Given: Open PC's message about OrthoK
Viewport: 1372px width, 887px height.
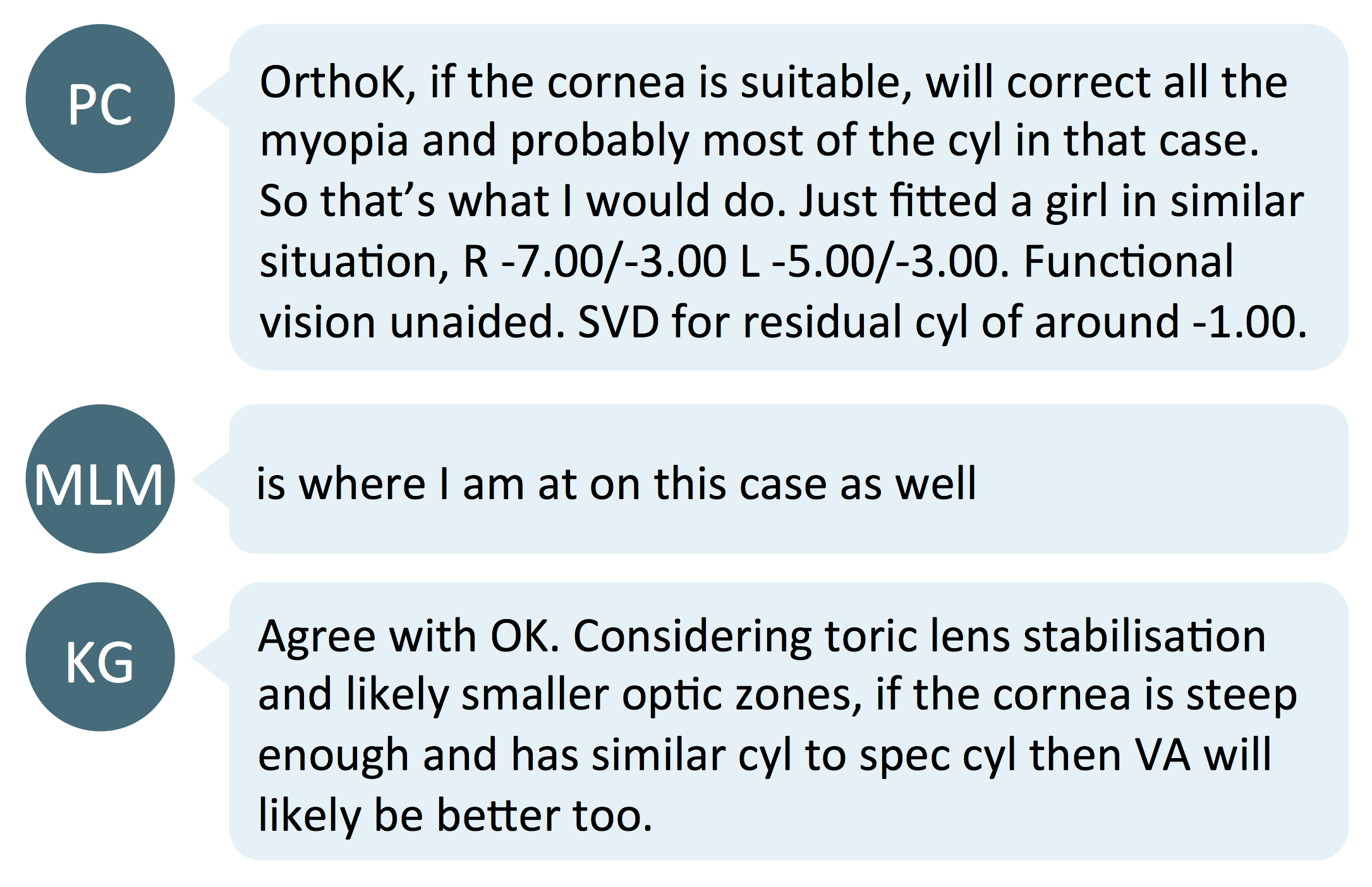Looking at the screenshot, I should click(x=788, y=197).
